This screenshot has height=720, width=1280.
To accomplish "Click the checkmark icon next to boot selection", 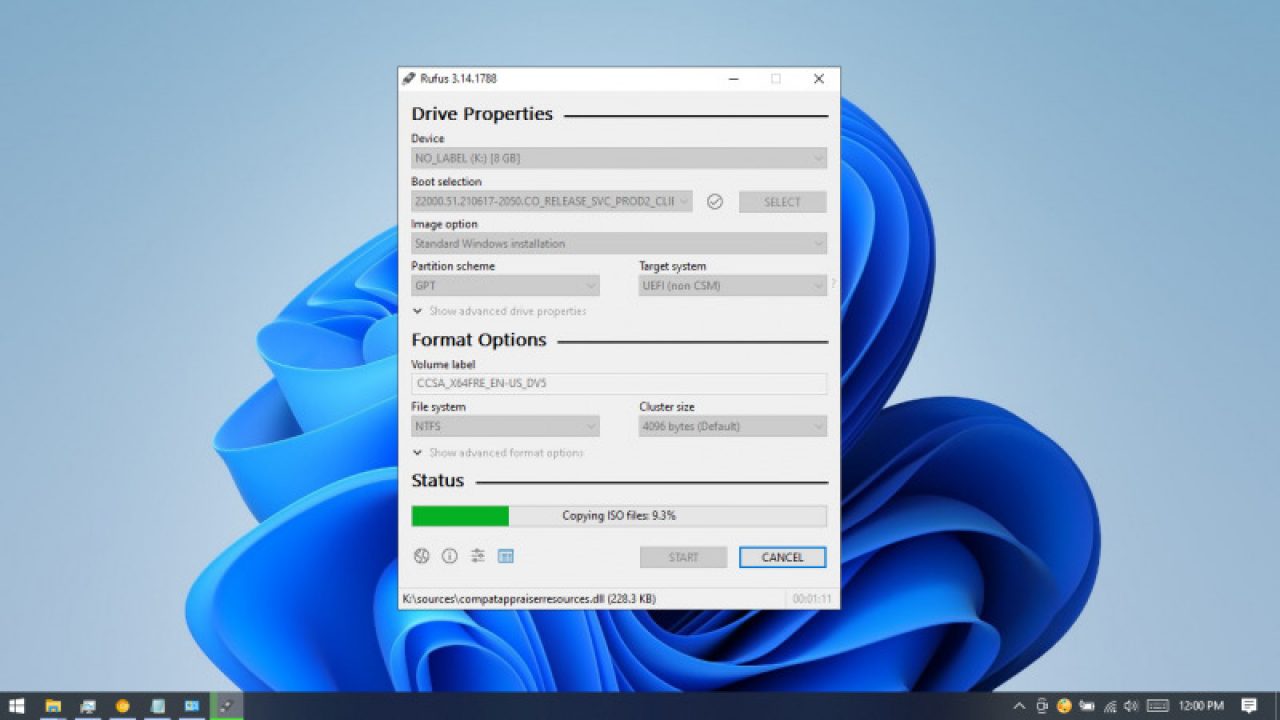I will 714,201.
